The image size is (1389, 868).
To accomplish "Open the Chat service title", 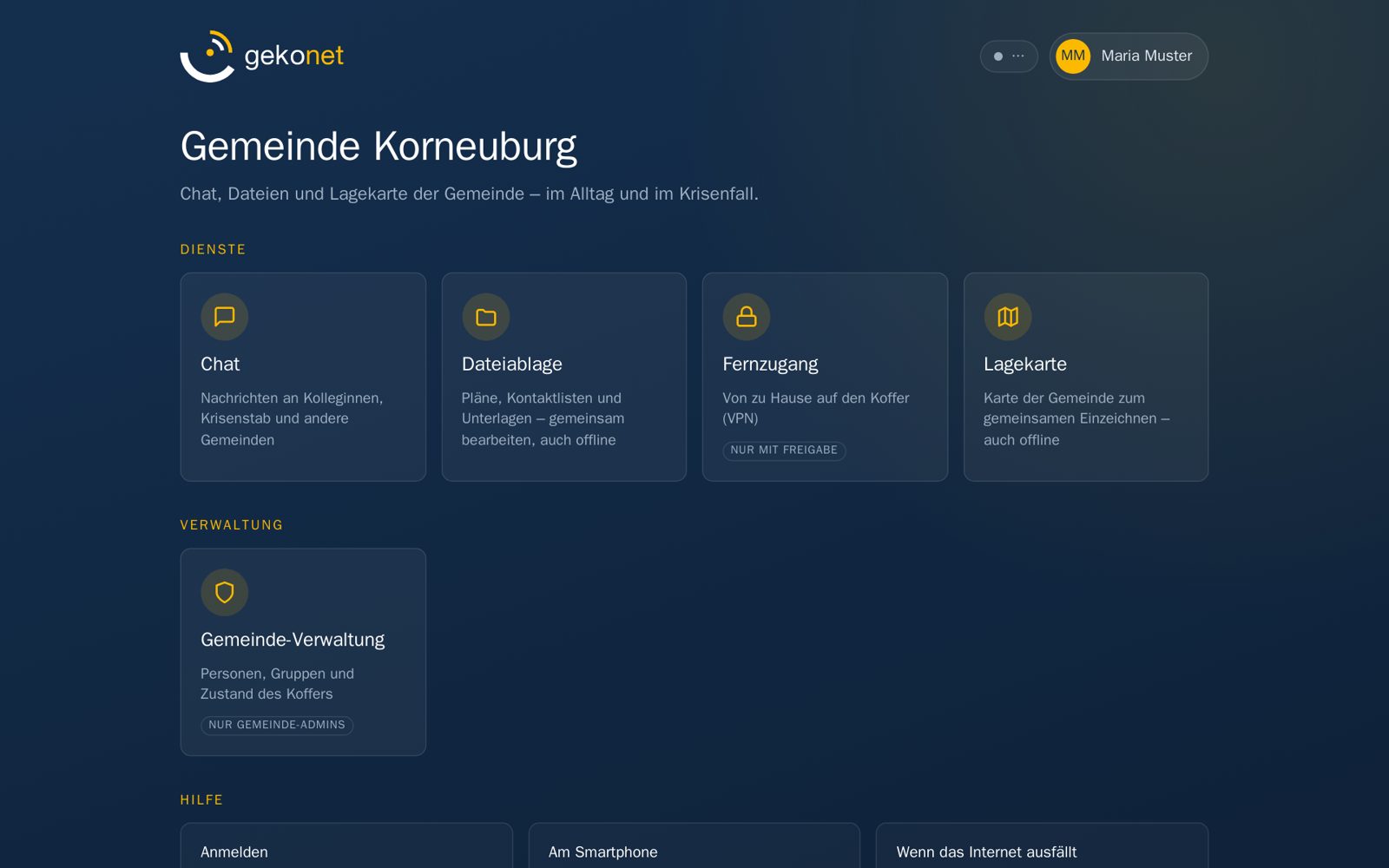I will [220, 365].
